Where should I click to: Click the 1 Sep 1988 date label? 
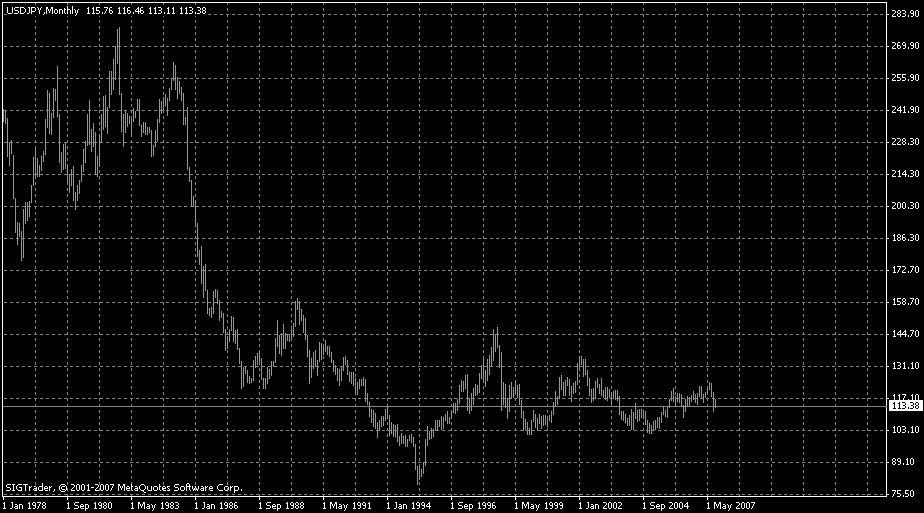click(x=281, y=505)
